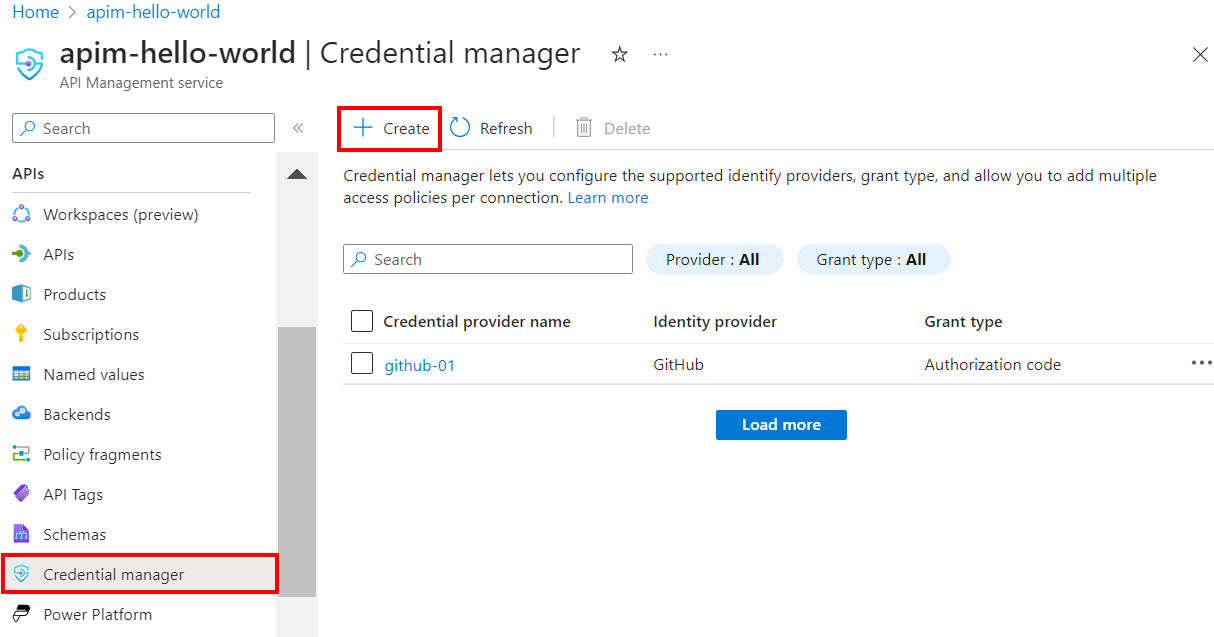Image resolution: width=1214 pixels, height=637 pixels.
Task: Click the credential search input field
Action: pos(487,259)
